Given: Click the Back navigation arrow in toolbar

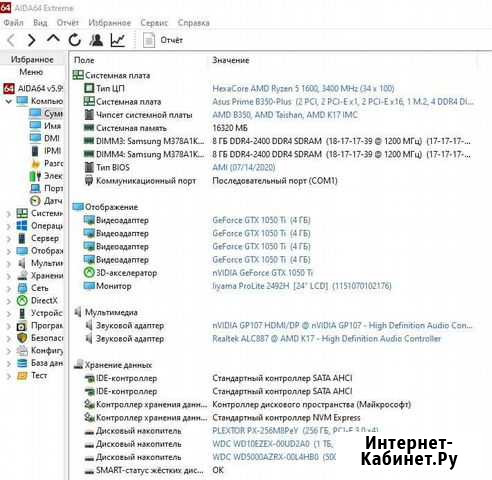Looking at the screenshot, I should (11, 40).
